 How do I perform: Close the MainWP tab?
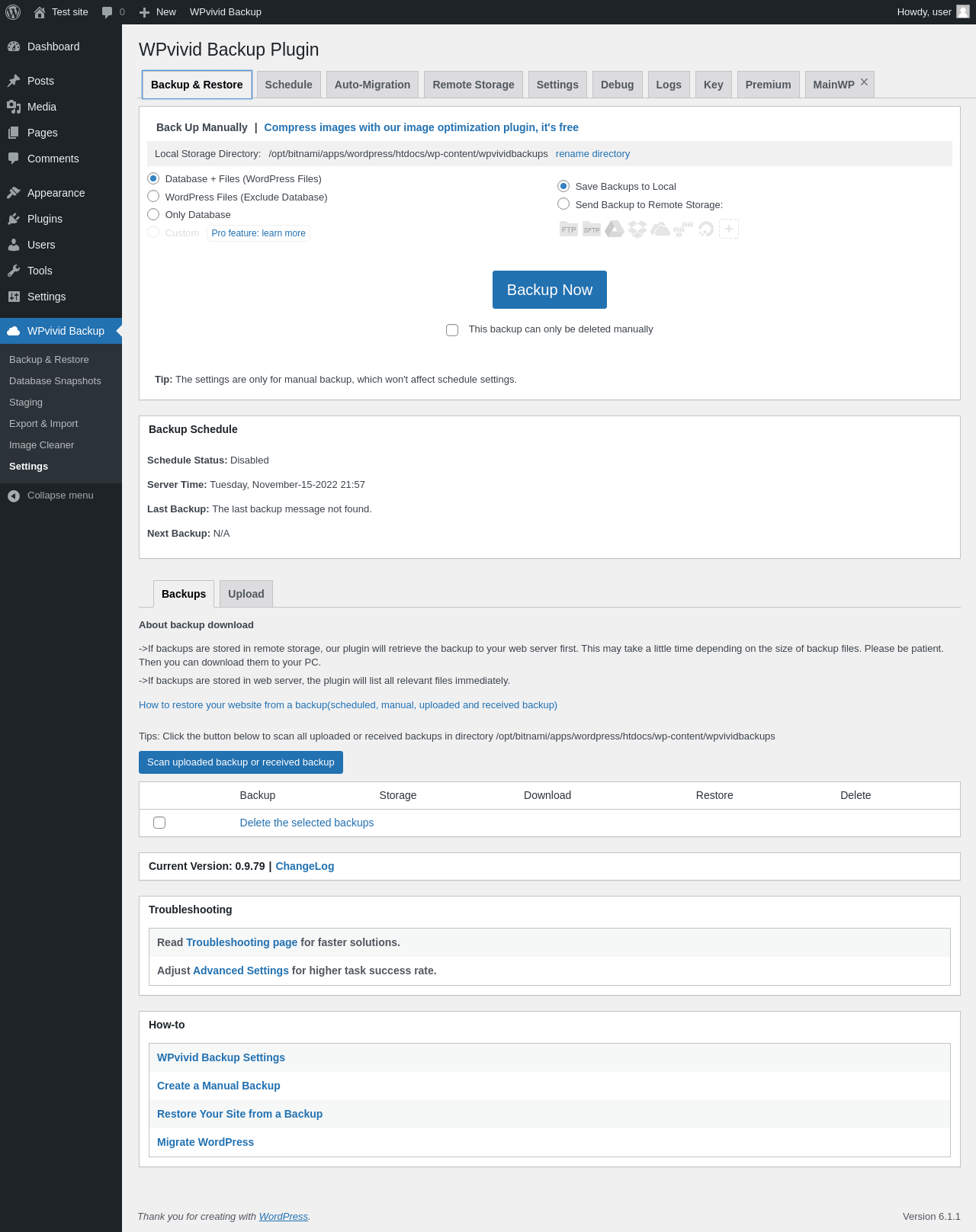pyautogui.click(x=864, y=82)
